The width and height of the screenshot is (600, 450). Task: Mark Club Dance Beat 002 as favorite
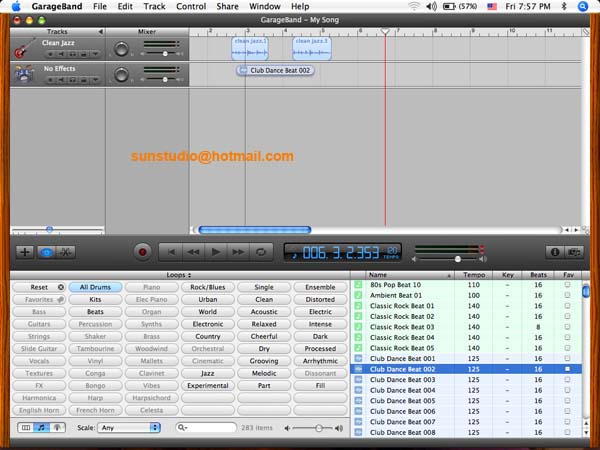[567, 369]
